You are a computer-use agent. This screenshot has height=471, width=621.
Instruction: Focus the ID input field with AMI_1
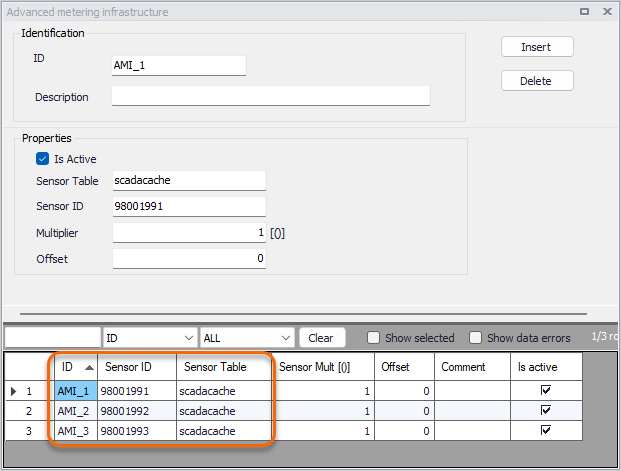click(179, 65)
